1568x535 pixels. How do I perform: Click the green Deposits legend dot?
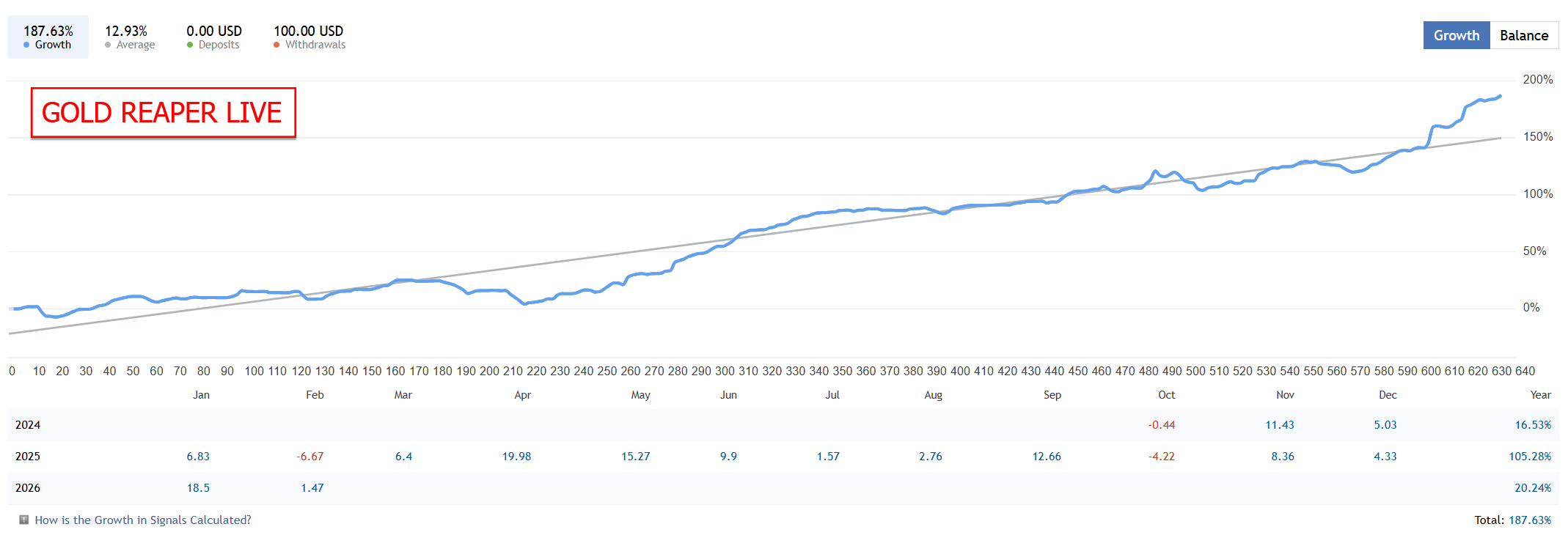[x=190, y=45]
